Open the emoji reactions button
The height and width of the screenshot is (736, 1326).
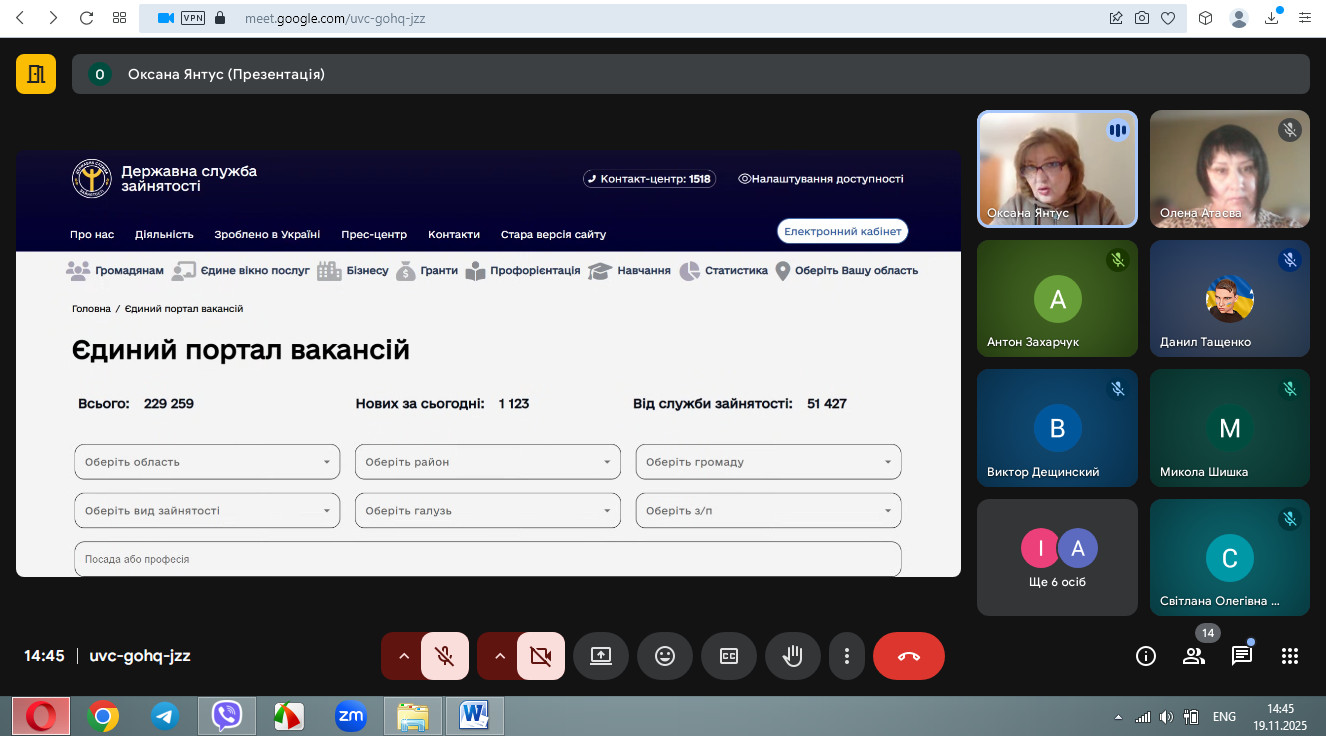[x=665, y=656]
